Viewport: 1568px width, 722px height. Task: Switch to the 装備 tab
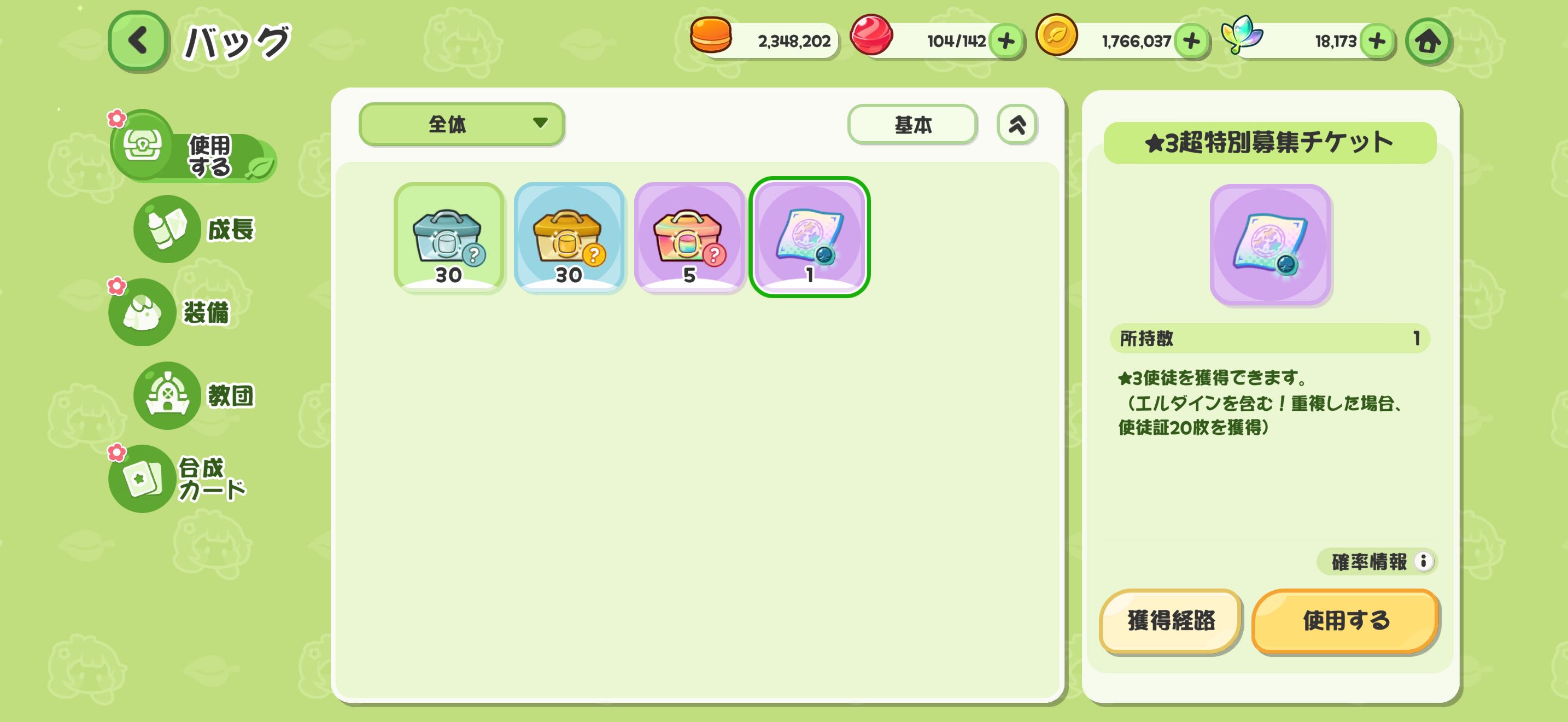point(171,312)
